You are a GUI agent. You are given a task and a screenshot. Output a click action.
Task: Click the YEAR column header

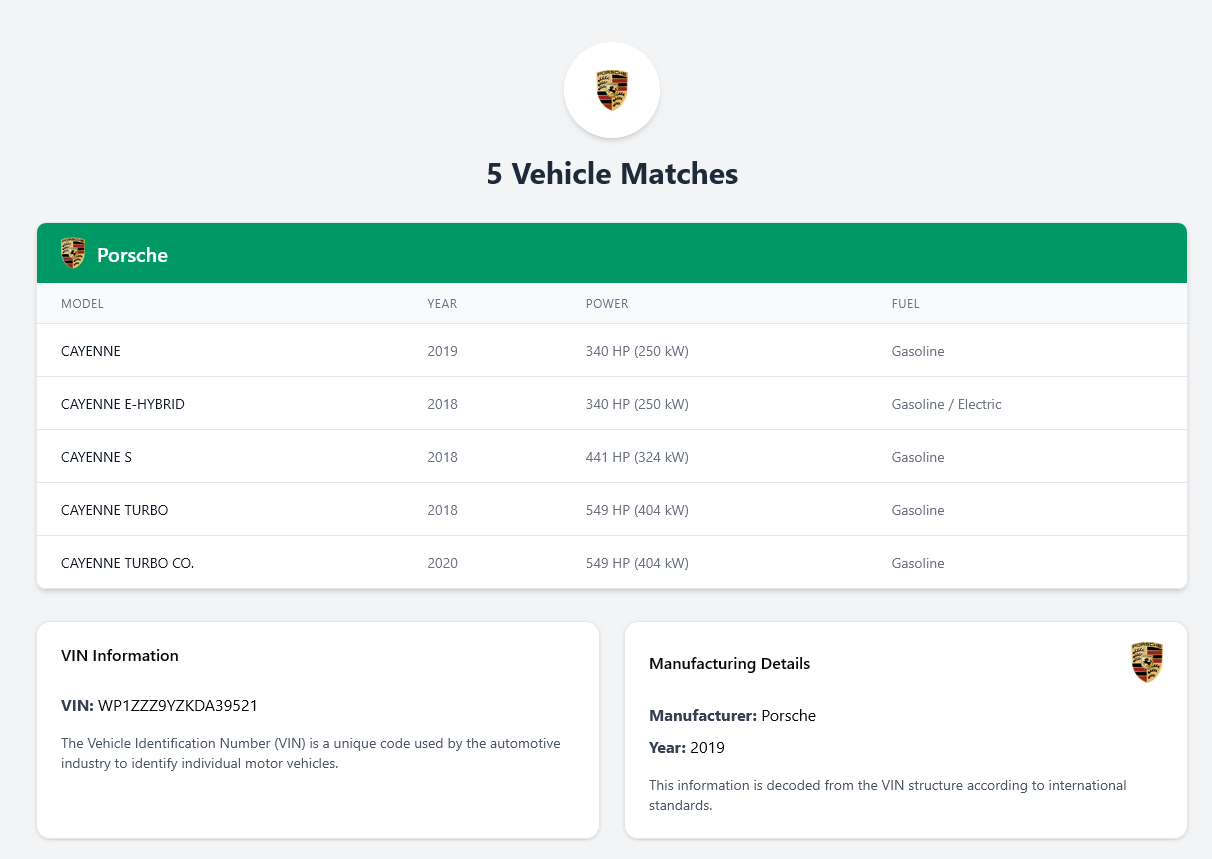click(x=442, y=304)
